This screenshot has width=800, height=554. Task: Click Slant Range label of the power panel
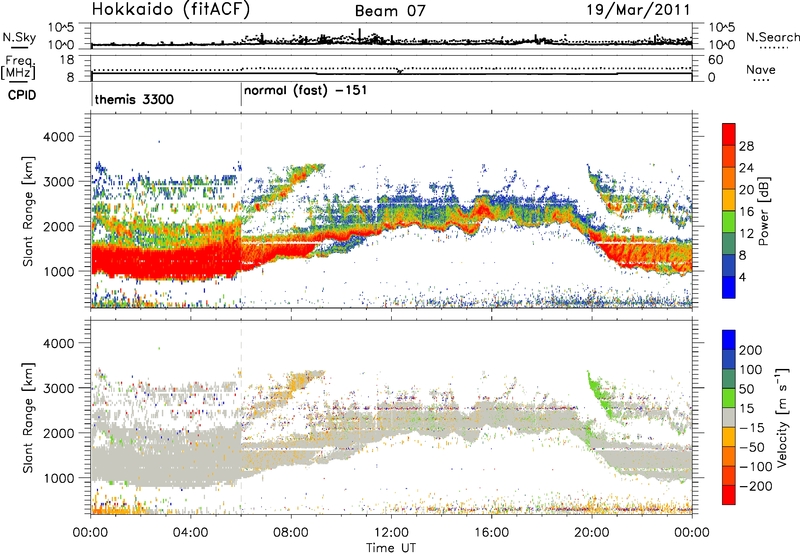point(28,211)
